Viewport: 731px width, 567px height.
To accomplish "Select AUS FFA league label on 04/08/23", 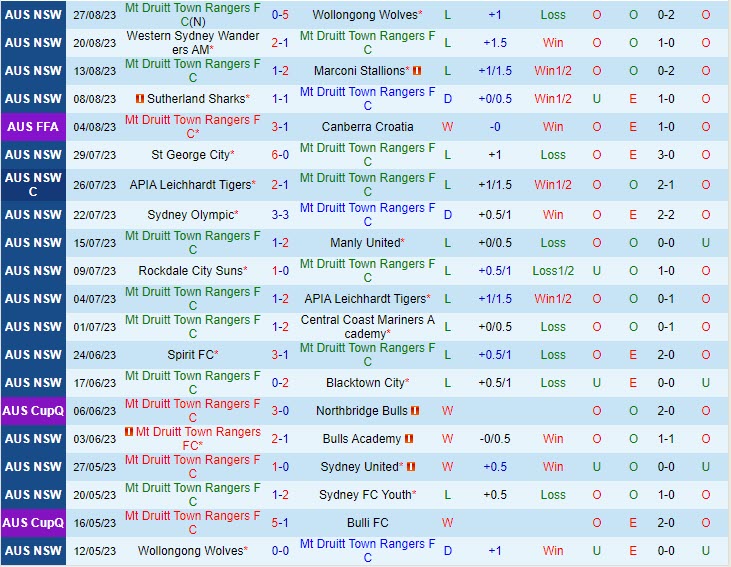I will [33, 127].
